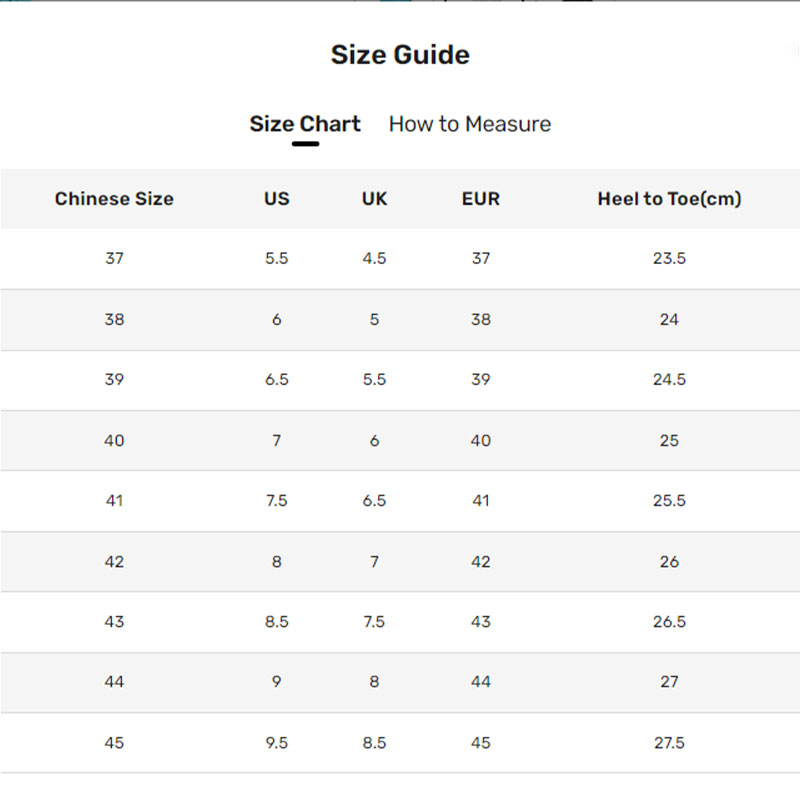Click the 23.5 heel to toe value
The image size is (800, 800).
point(669,258)
